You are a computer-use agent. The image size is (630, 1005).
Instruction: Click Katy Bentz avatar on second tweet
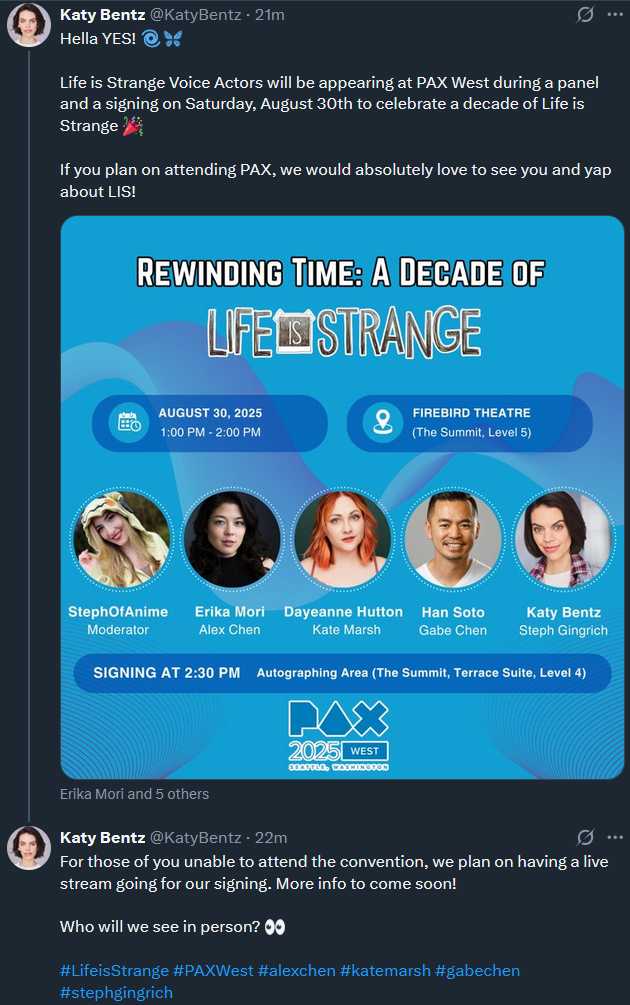29,848
